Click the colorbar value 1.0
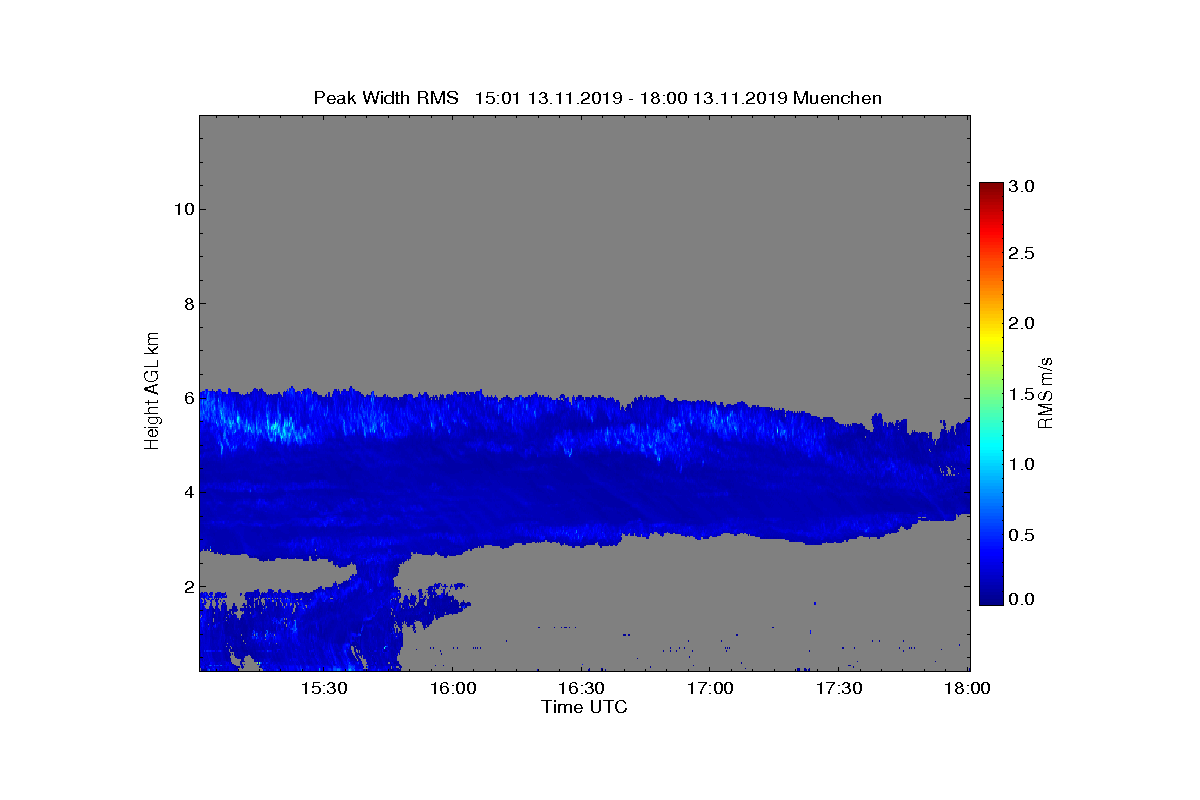Screen dimensions: 1200x800 tap(1022, 464)
